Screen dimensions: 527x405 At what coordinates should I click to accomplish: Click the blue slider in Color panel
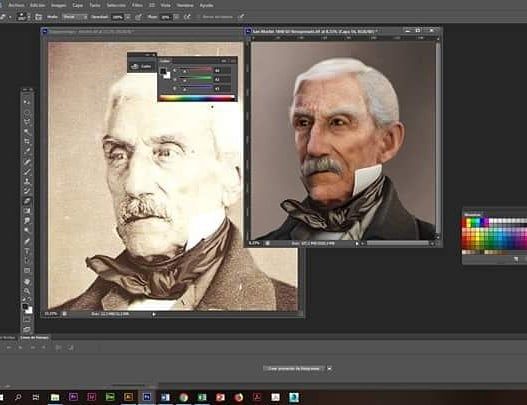(195, 88)
